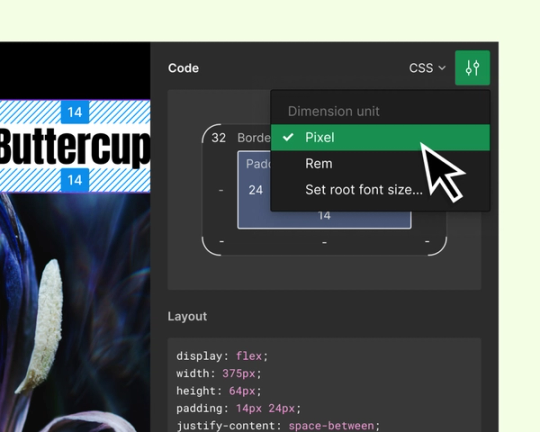
Task: Select the Buttercup title text
Action: (x=75, y=146)
